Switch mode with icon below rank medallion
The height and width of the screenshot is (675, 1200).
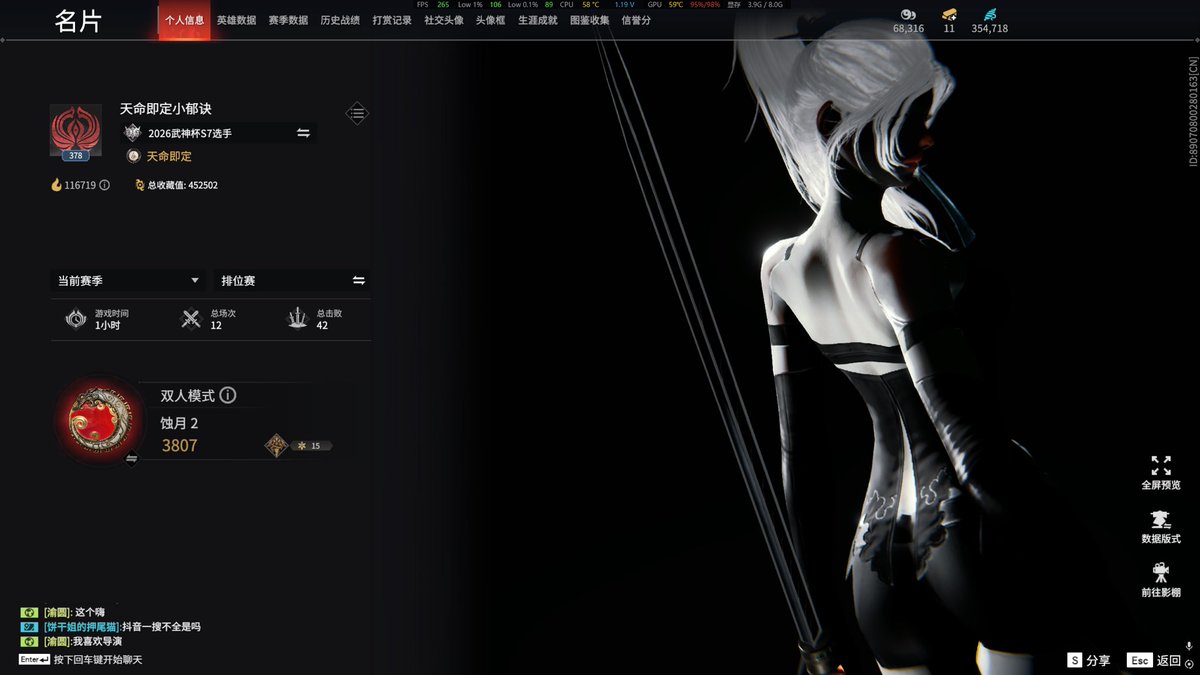pos(130,459)
